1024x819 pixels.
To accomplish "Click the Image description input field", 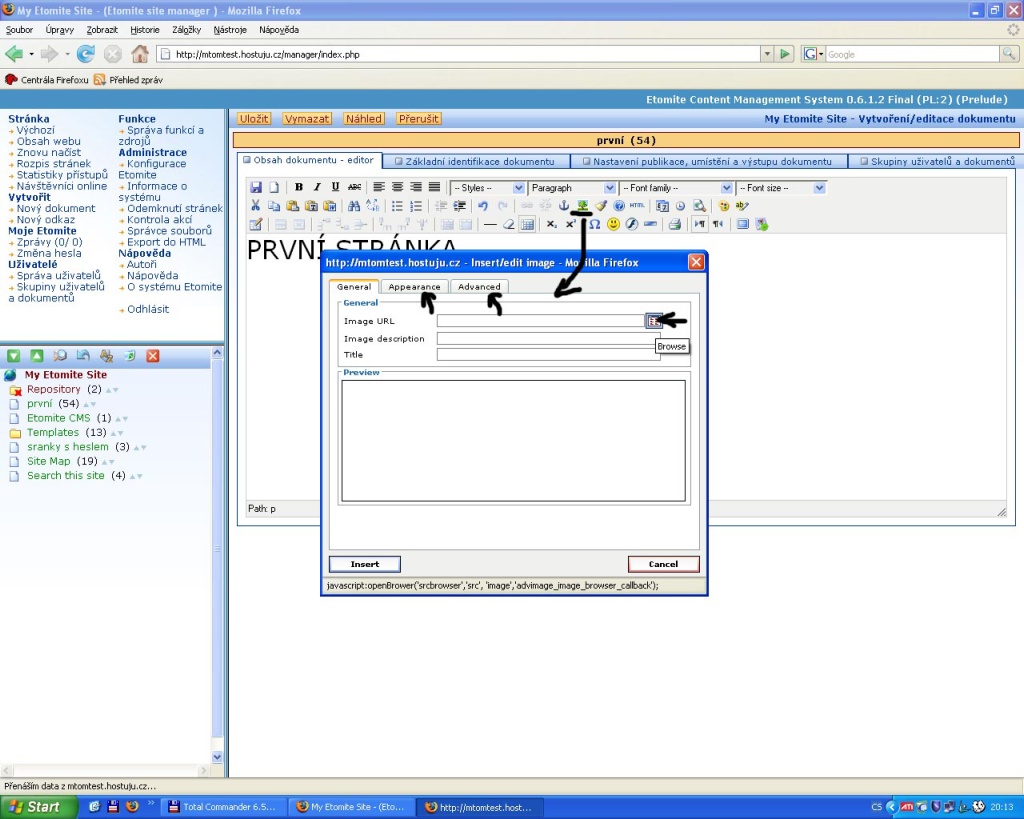I will coord(548,339).
